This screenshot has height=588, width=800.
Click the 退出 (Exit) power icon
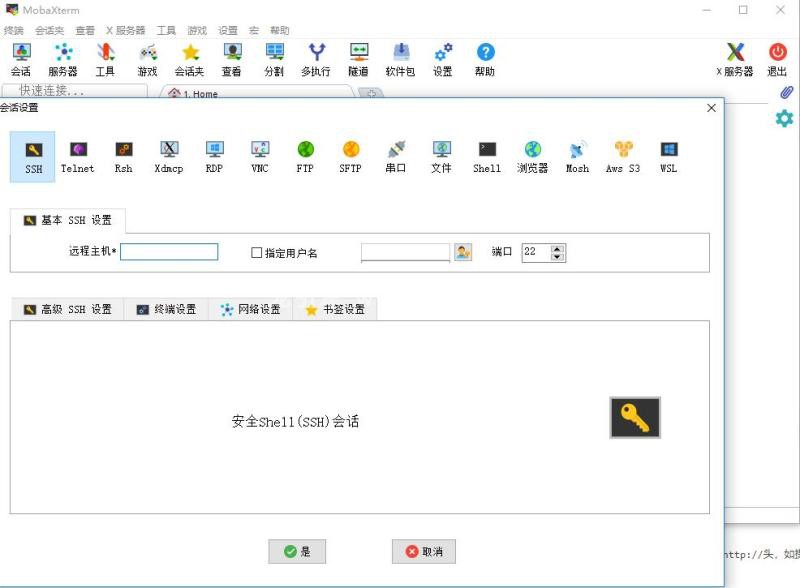tap(778, 60)
